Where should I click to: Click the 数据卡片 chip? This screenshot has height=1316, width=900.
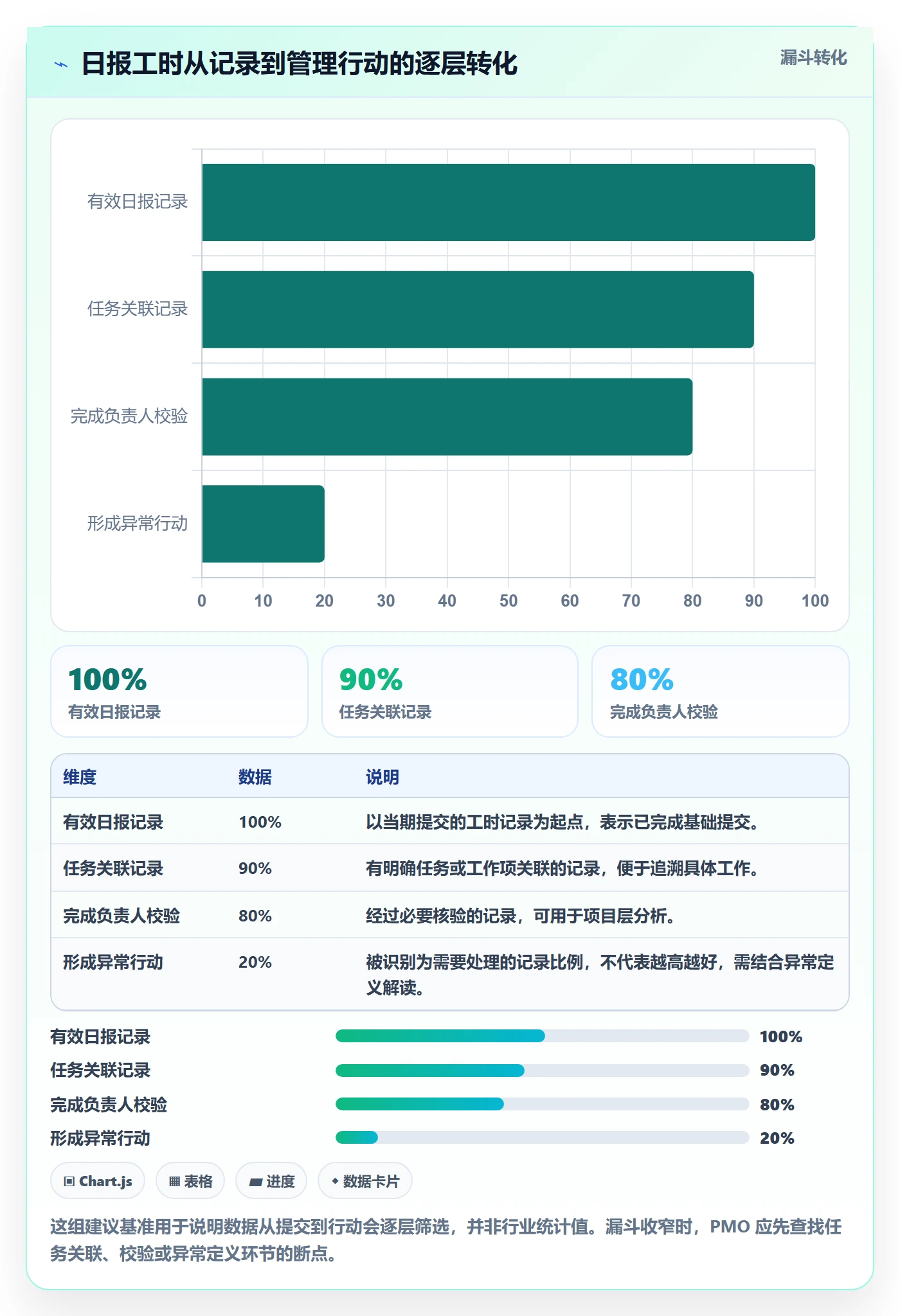365,1181
